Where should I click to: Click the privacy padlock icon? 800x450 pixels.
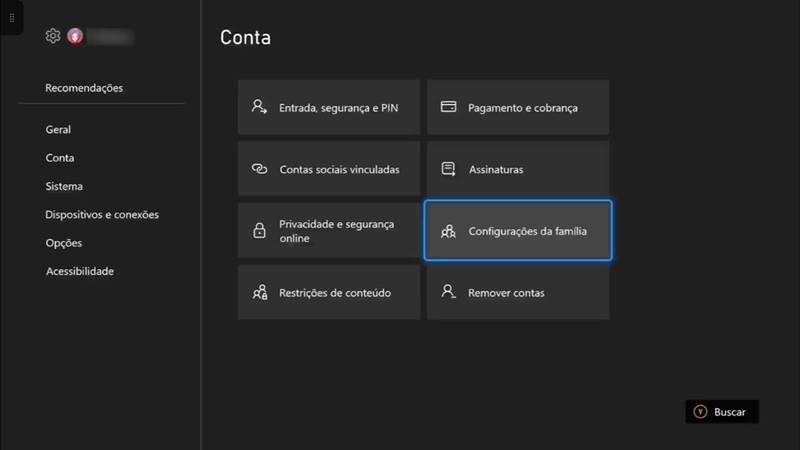point(259,231)
